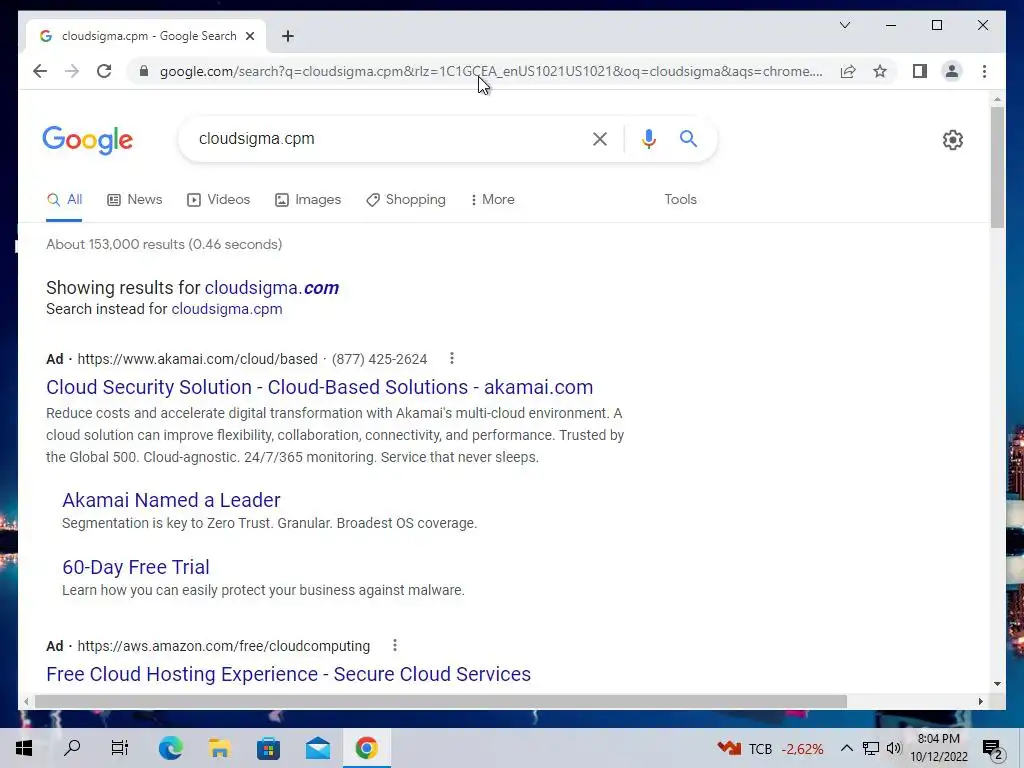The height and width of the screenshot is (768, 1024).
Task: Select the All results tab
Action: 65,200
